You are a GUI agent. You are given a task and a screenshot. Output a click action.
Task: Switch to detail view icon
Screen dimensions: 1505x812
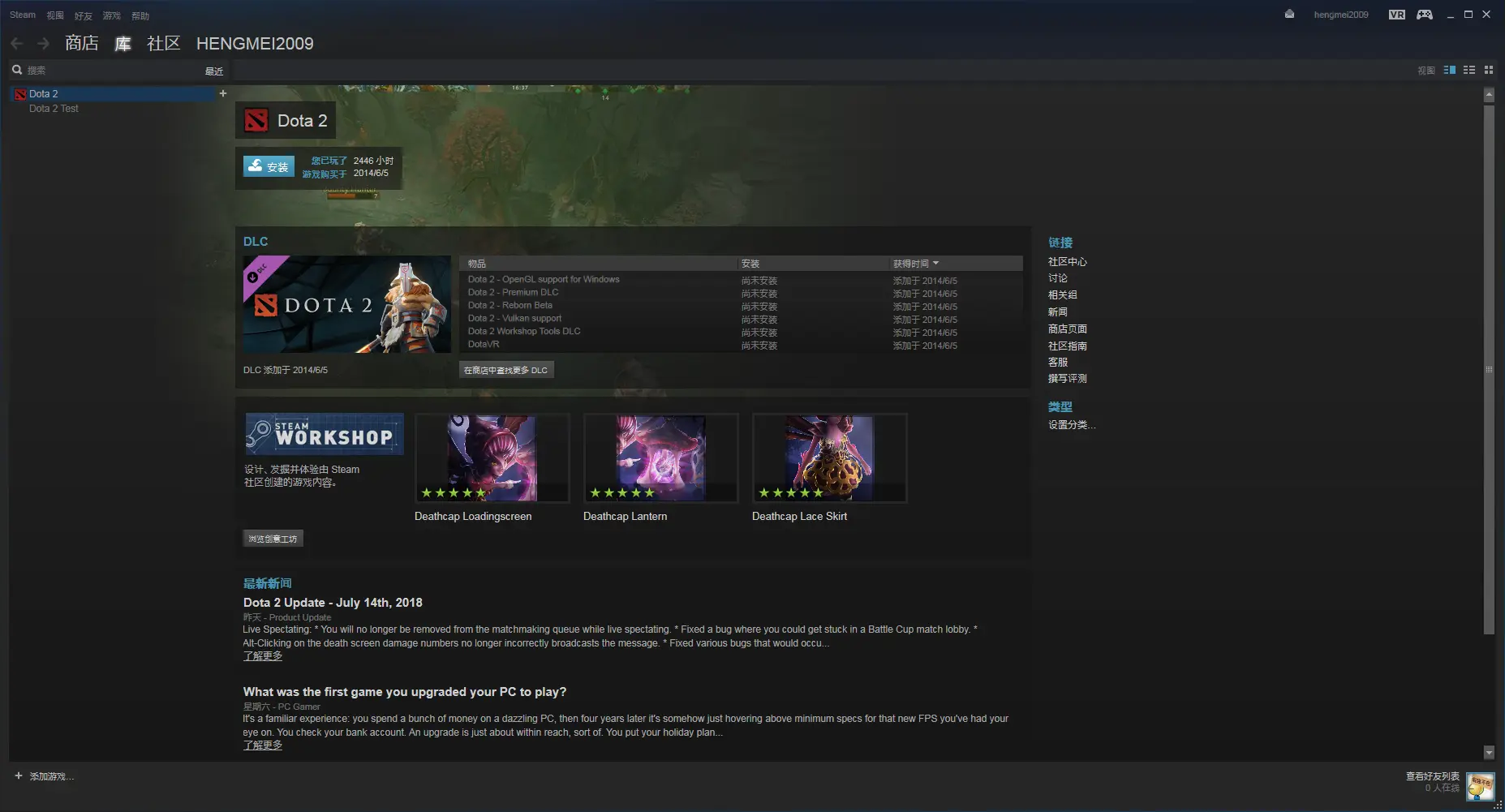pyautogui.click(x=1449, y=71)
